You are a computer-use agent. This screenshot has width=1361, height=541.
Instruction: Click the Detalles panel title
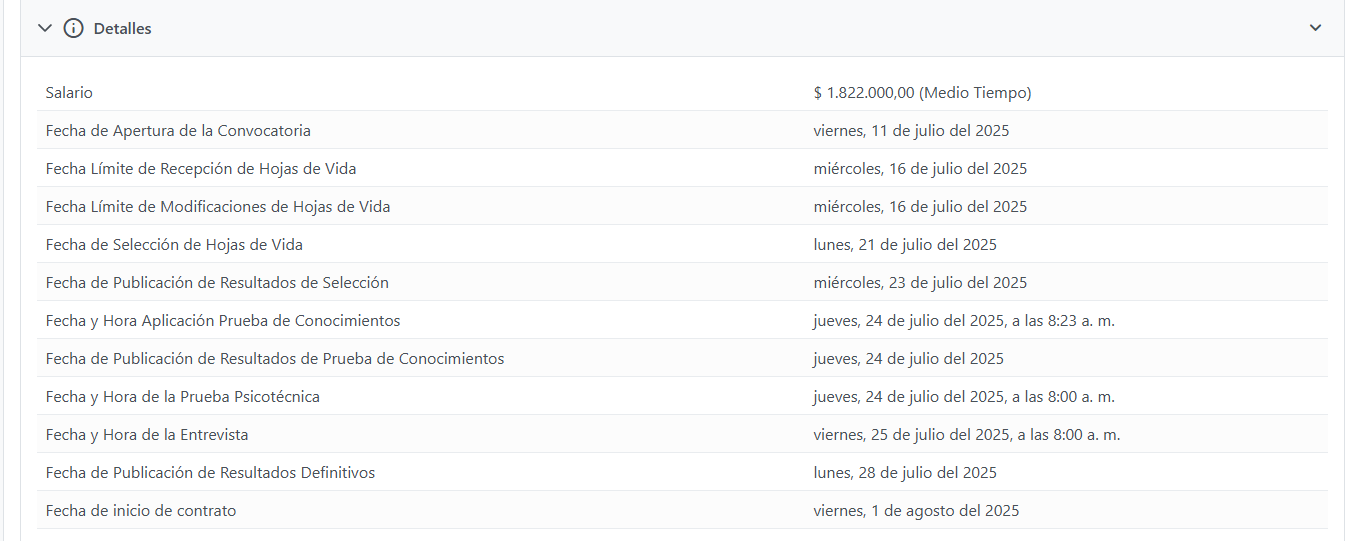tap(122, 29)
